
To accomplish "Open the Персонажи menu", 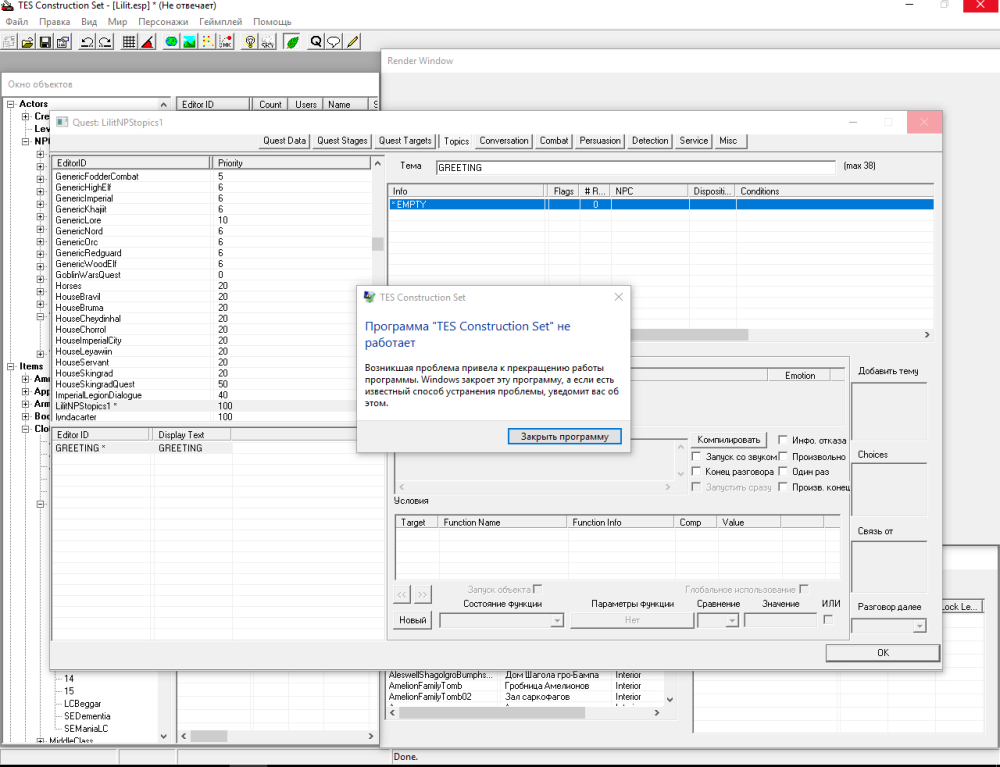I will coord(163,22).
